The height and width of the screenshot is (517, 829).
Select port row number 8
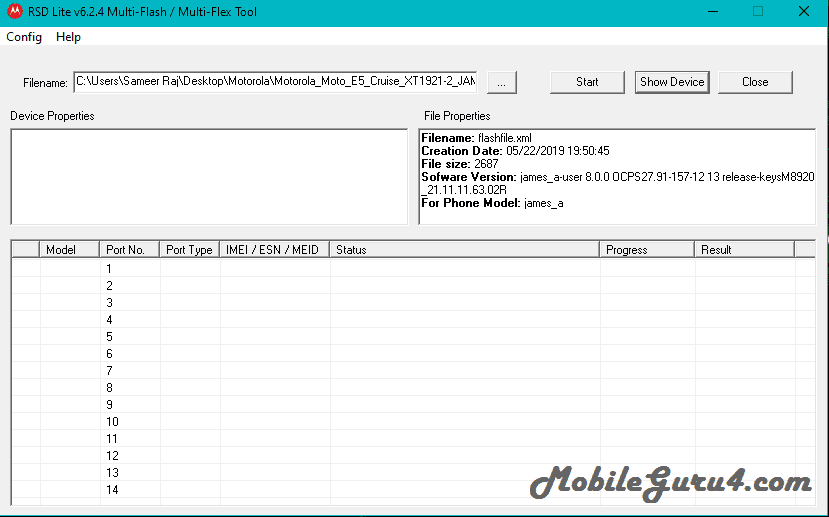(x=413, y=387)
